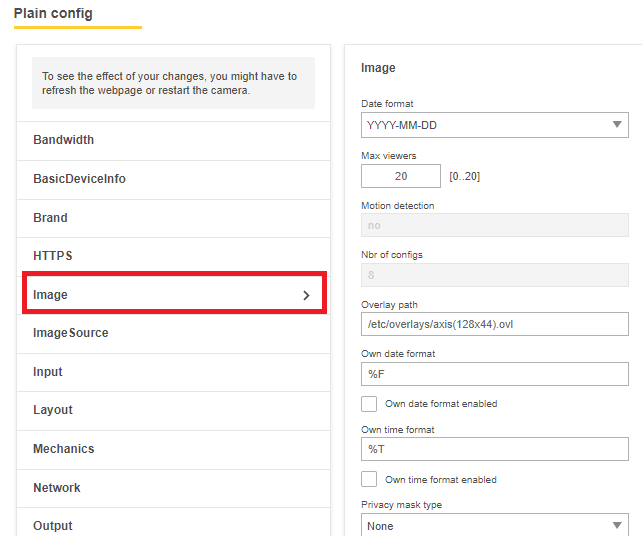Image resolution: width=642 pixels, height=536 pixels.
Task: Enable Own time format checkbox
Action: click(x=369, y=479)
